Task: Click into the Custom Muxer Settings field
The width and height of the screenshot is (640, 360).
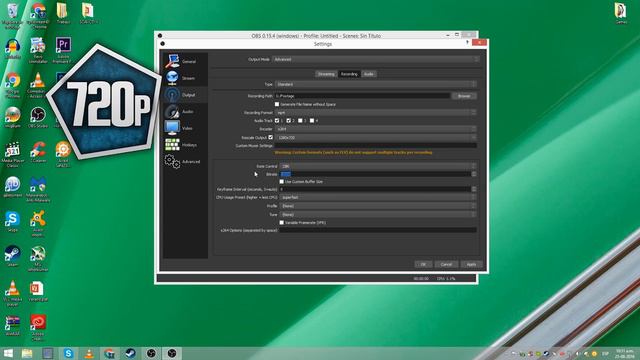Action: [x=376, y=145]
